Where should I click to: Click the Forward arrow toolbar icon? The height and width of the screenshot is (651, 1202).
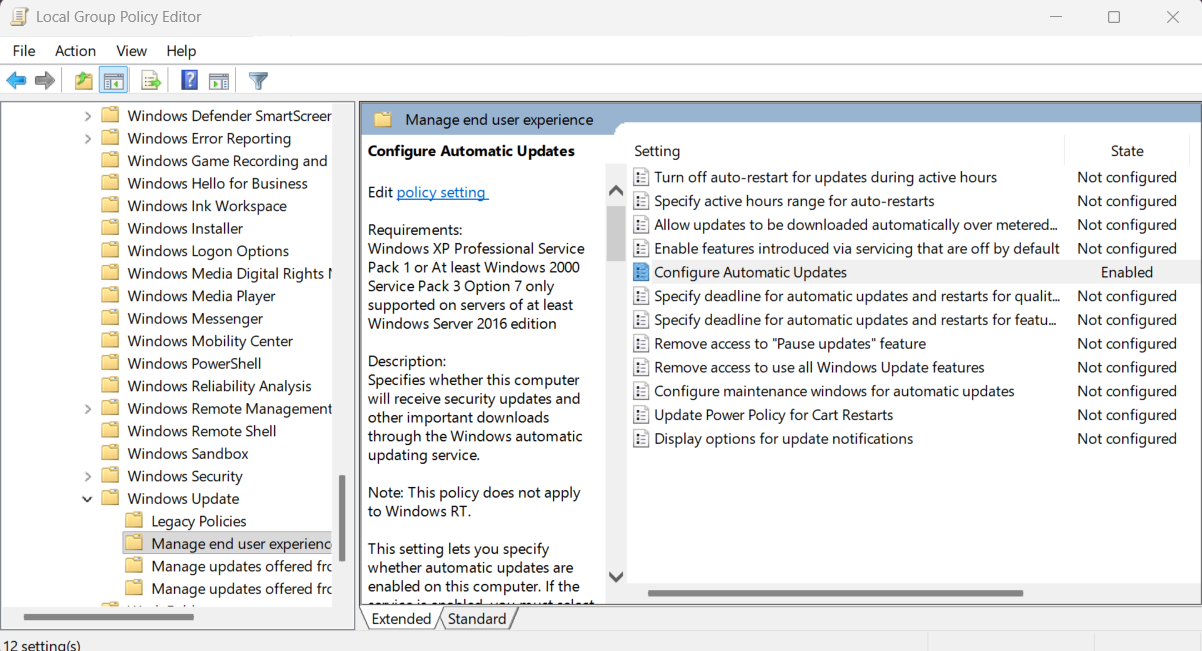pyautogui.click(x=45, y=81)
